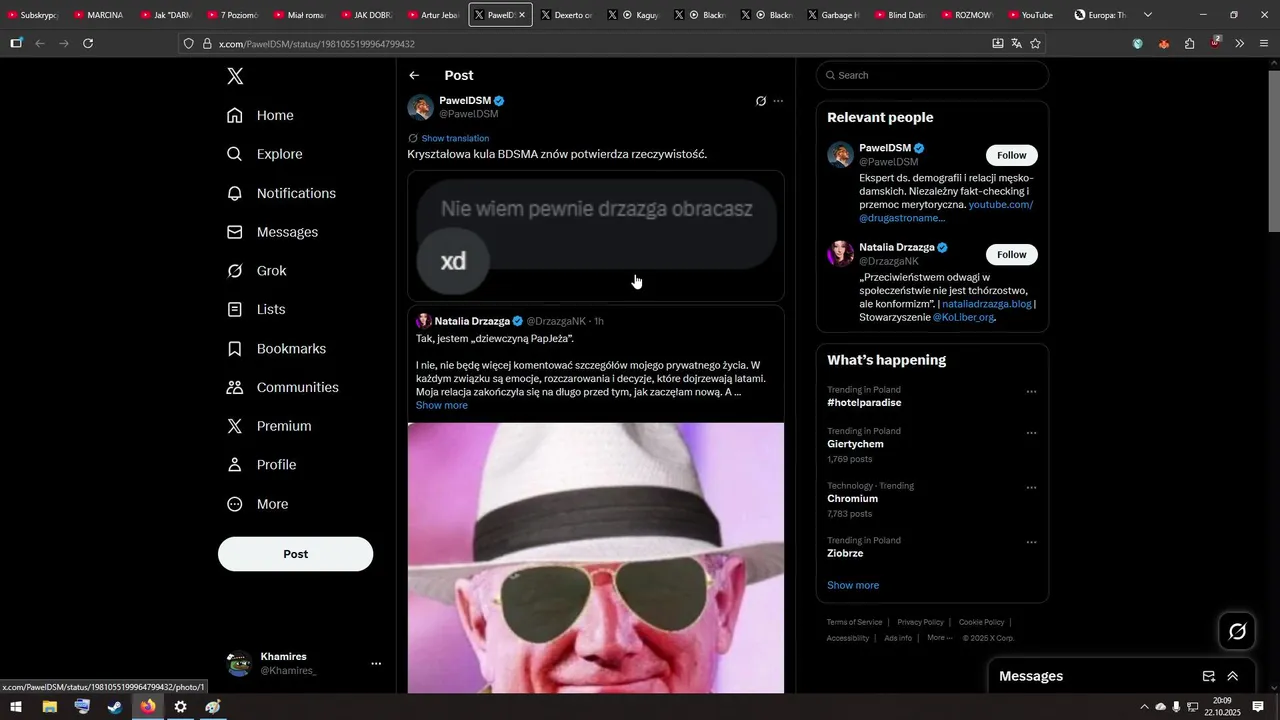Switch to 'Dexerto' browser tab

[x=567, y=15]
